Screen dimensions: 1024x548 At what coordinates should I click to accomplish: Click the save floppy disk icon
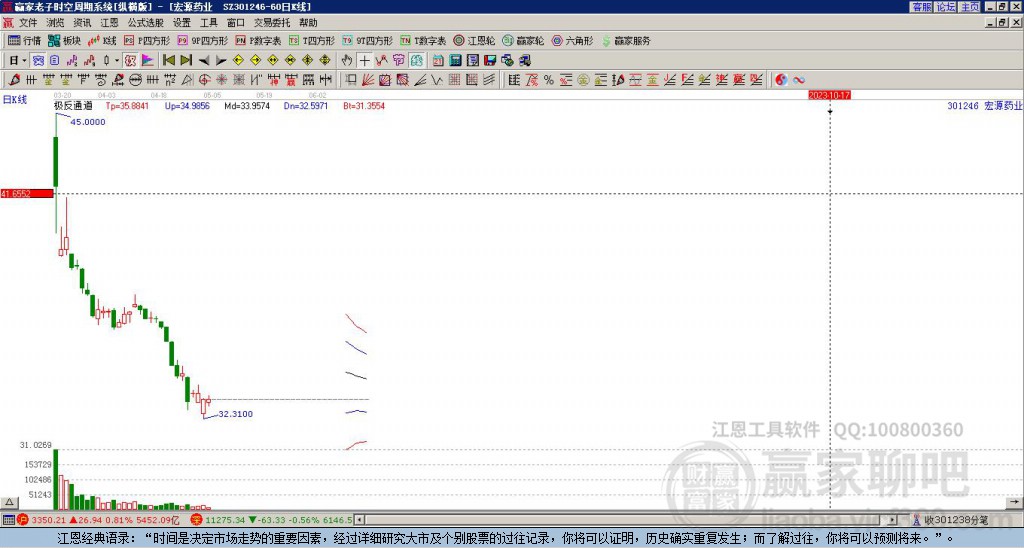(490, 60)
